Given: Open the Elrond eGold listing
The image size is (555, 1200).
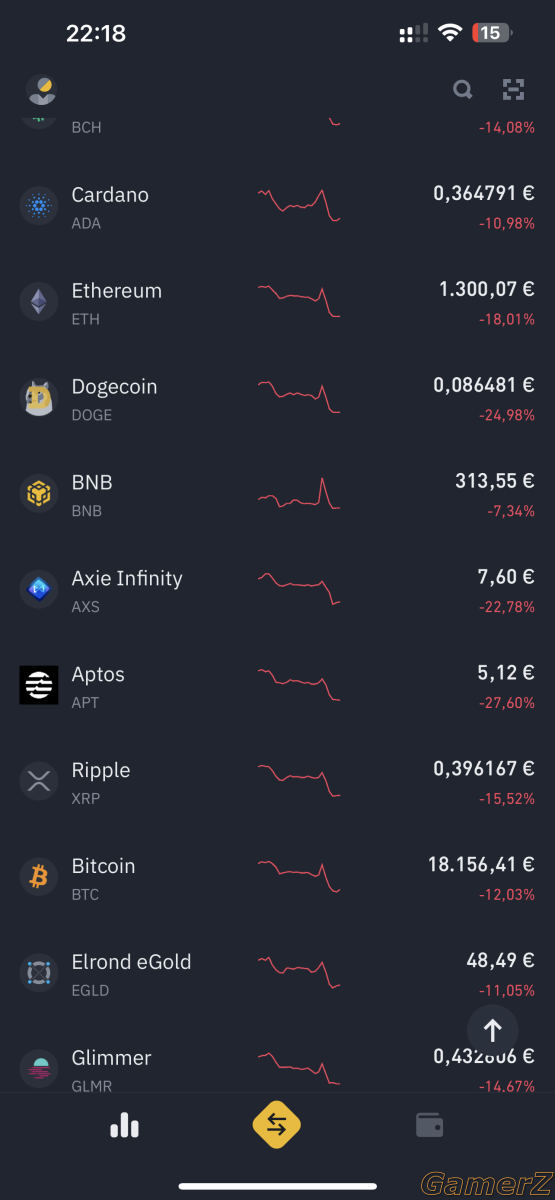Looking at the screenshot, I should coord(277,974).
